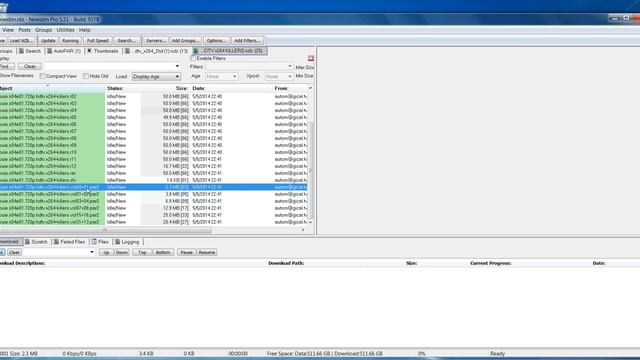Select the post row ending in .r12
The height and width of the screenshot is (360, 640).
click(154, 167)
